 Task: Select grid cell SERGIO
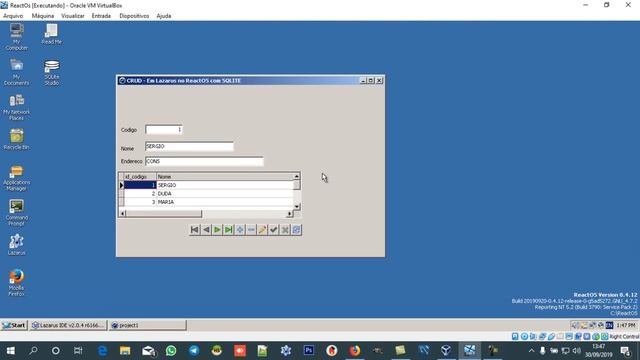click(x=224, y=185)
